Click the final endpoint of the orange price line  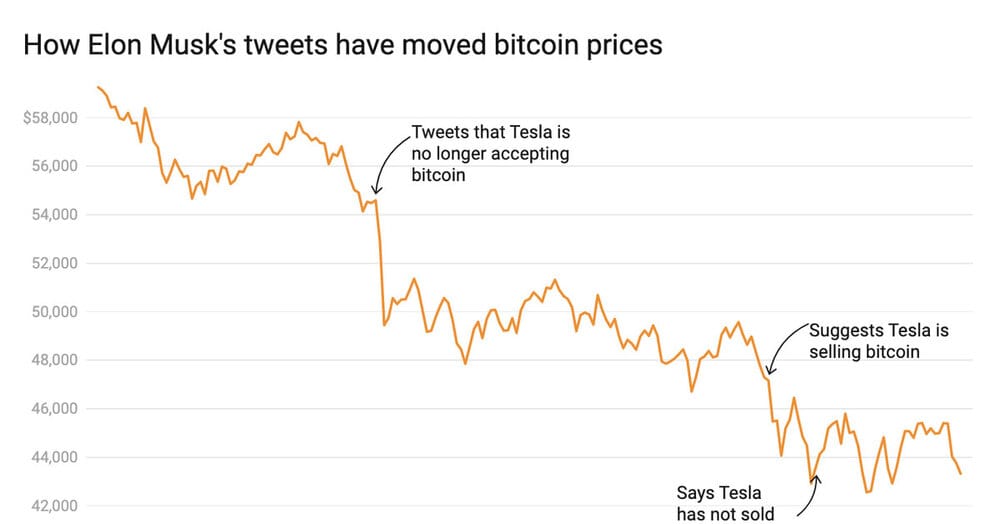click(960, 474)
